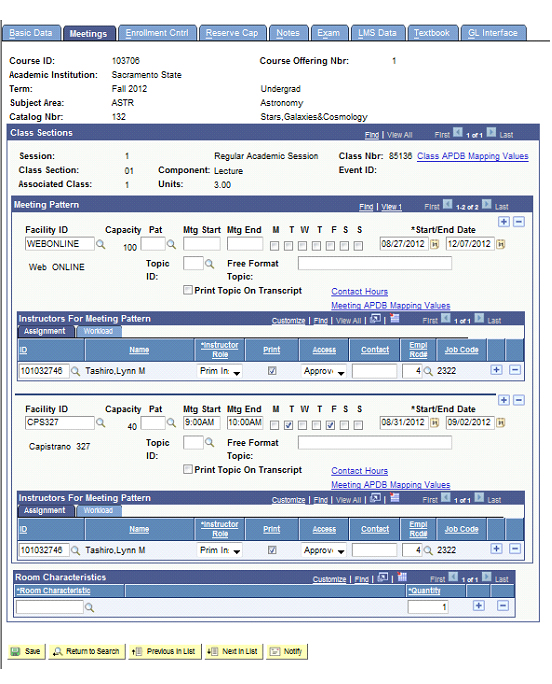Add a meeting pattern row above WEBONLINE
Image resolution: width=552 pixels, height=684 pixels.
pos(504,222)
